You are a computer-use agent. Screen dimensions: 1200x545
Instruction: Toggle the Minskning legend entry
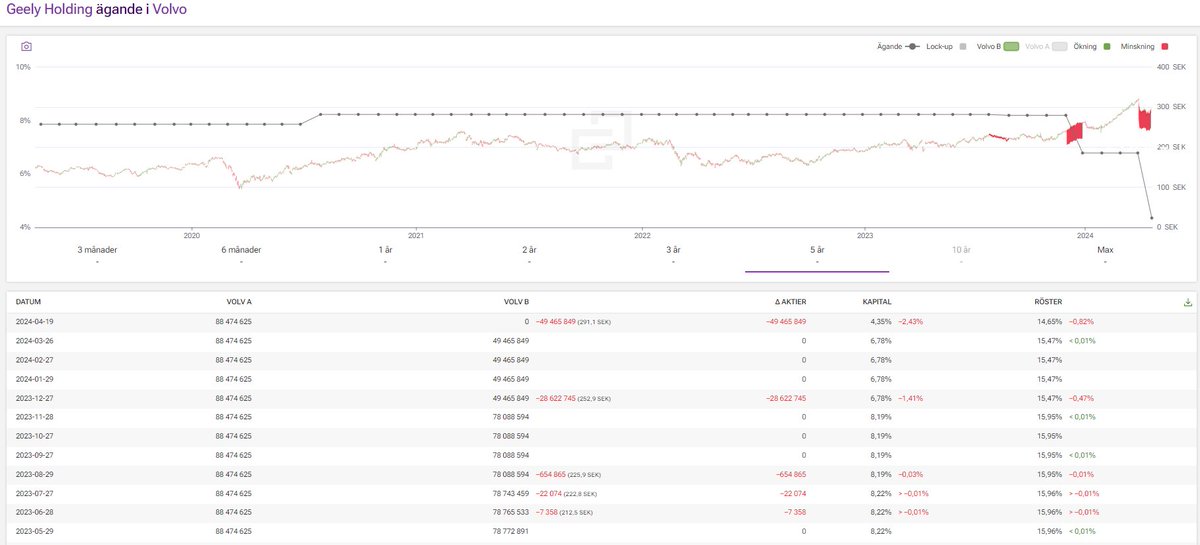click(x=1144, y=46)
